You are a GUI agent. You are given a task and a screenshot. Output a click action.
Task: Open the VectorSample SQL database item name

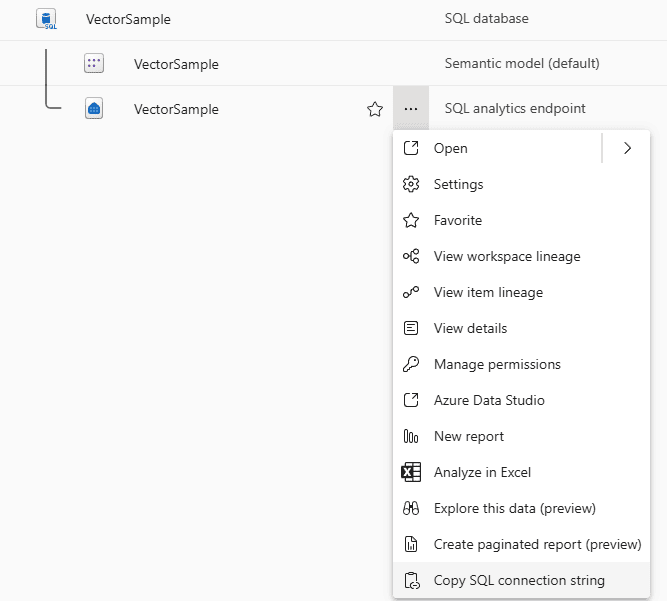tap(128, 20)
